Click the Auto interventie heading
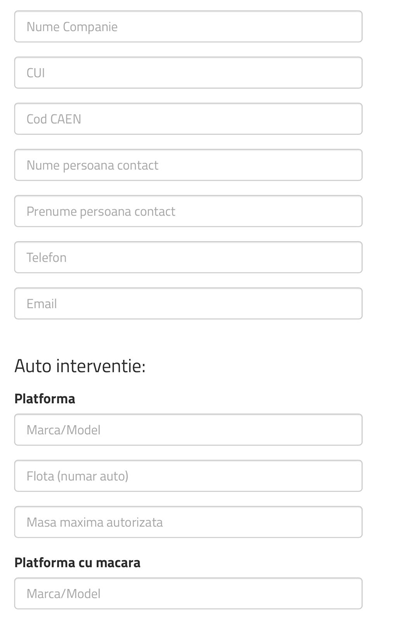Image resolution: width=405 pixels, height=620 pixels. point(80,366)
